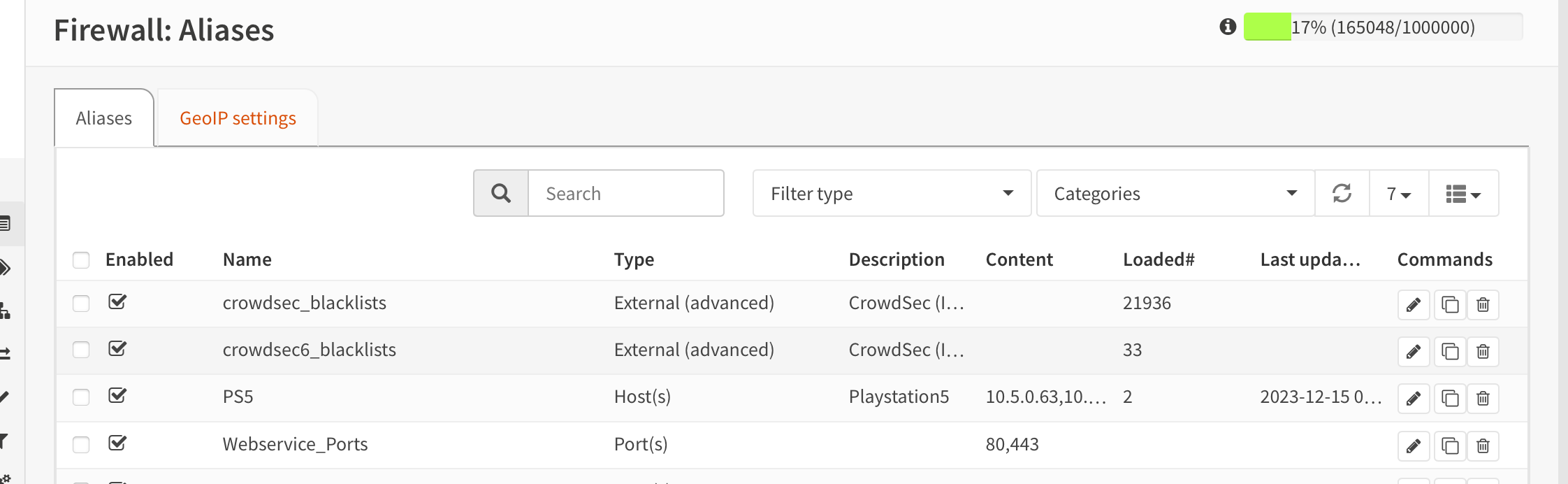Click into the Search input field

625,193
